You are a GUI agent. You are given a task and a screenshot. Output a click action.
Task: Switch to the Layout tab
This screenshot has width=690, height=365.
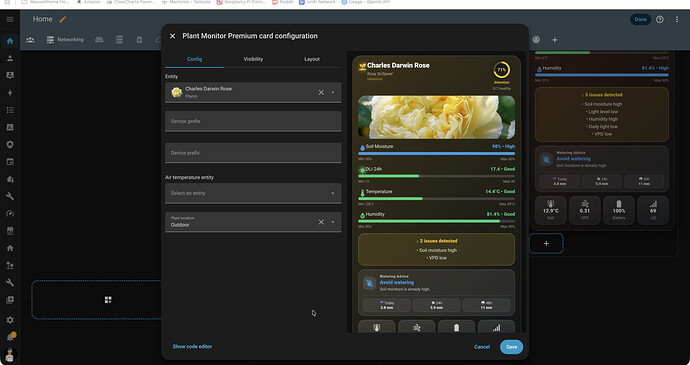tap(312, 59)
